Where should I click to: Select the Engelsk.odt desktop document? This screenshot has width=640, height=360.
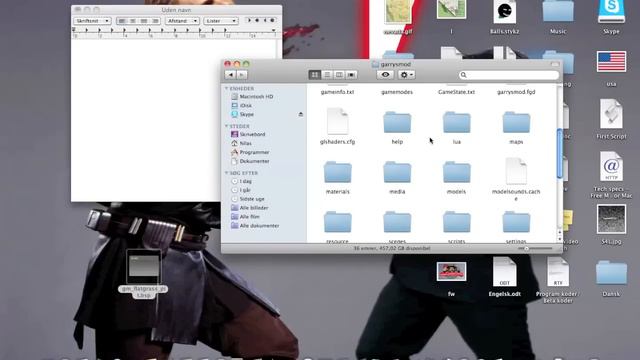coord(504,272)
